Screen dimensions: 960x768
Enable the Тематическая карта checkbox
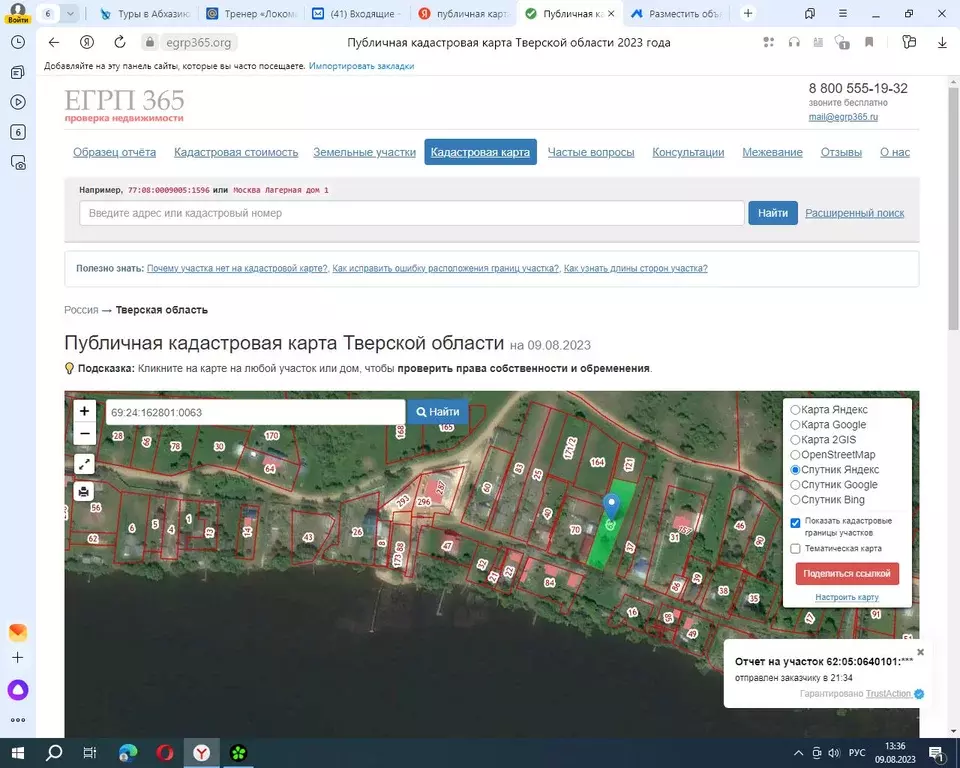(796, 548)
